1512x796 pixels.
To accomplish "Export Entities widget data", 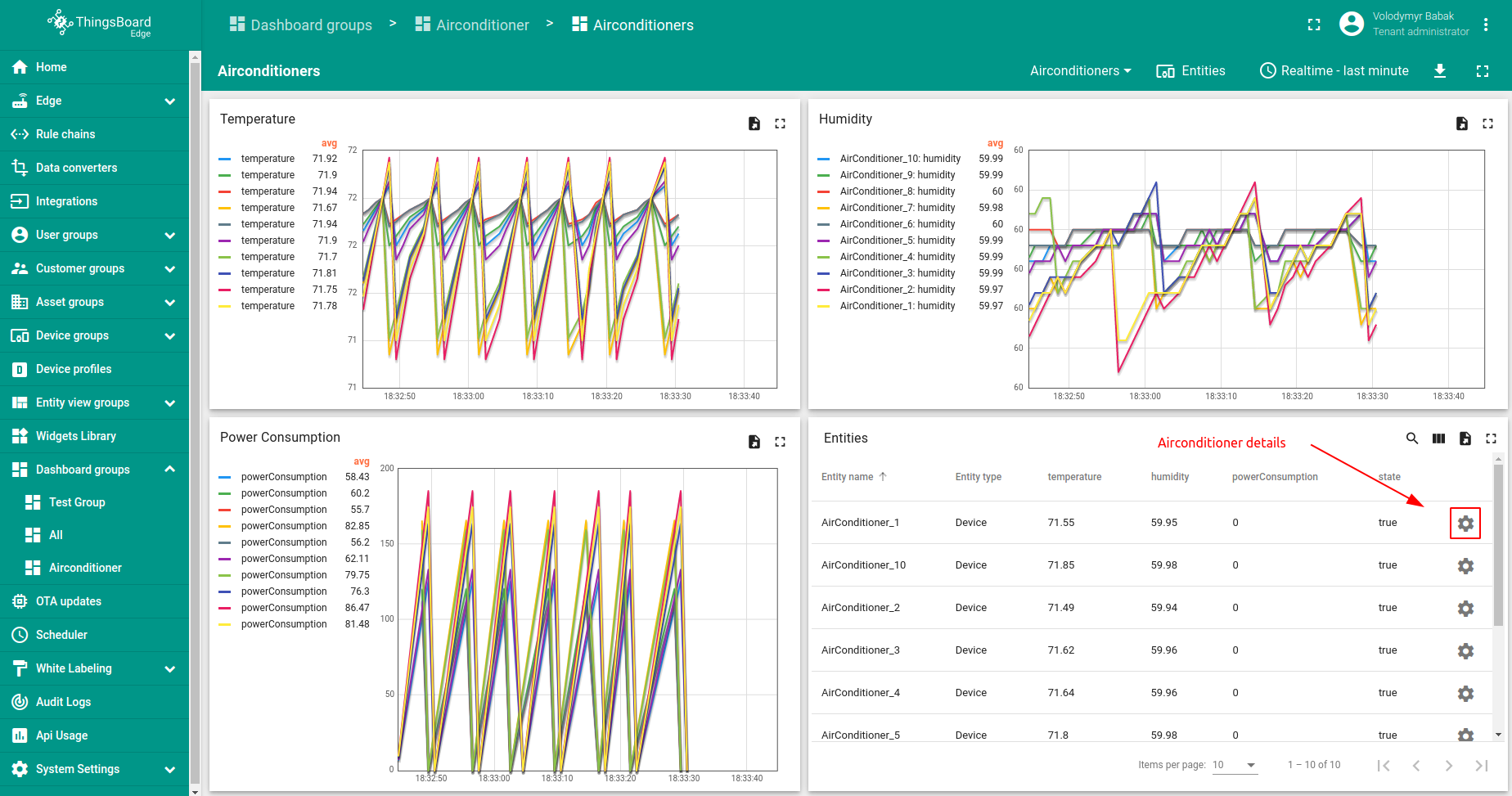I will (x=1465, y=438).
